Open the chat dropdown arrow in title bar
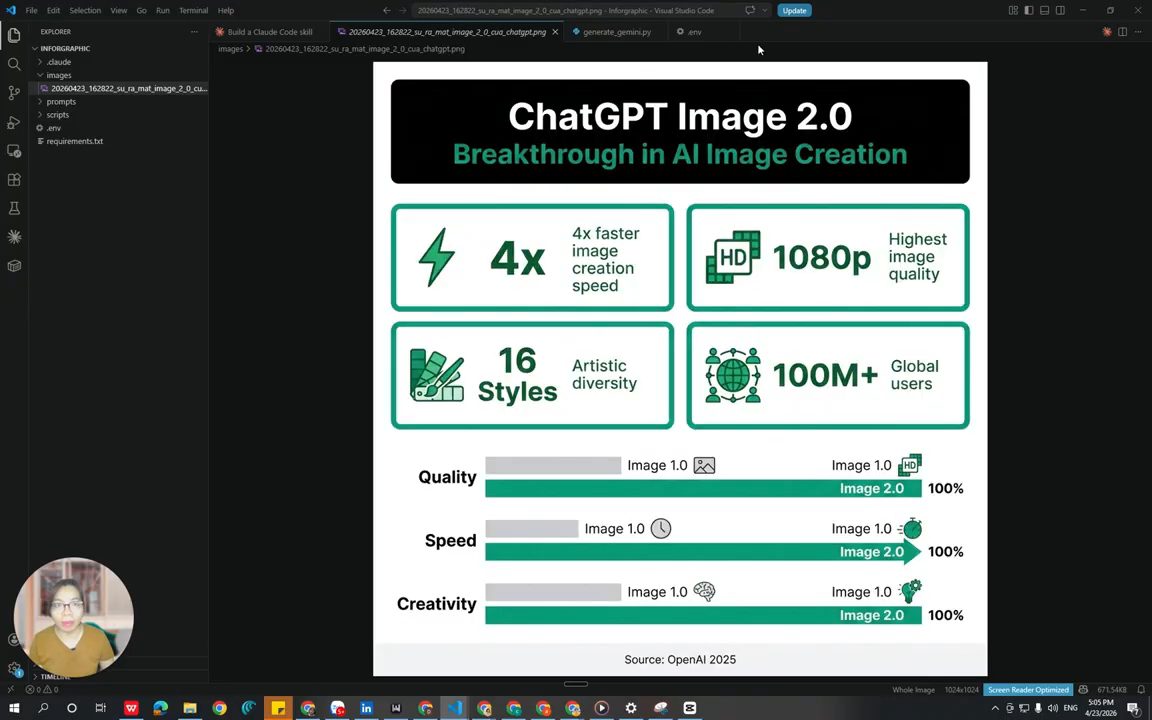The image size is (1152, 720). point(765,10)
